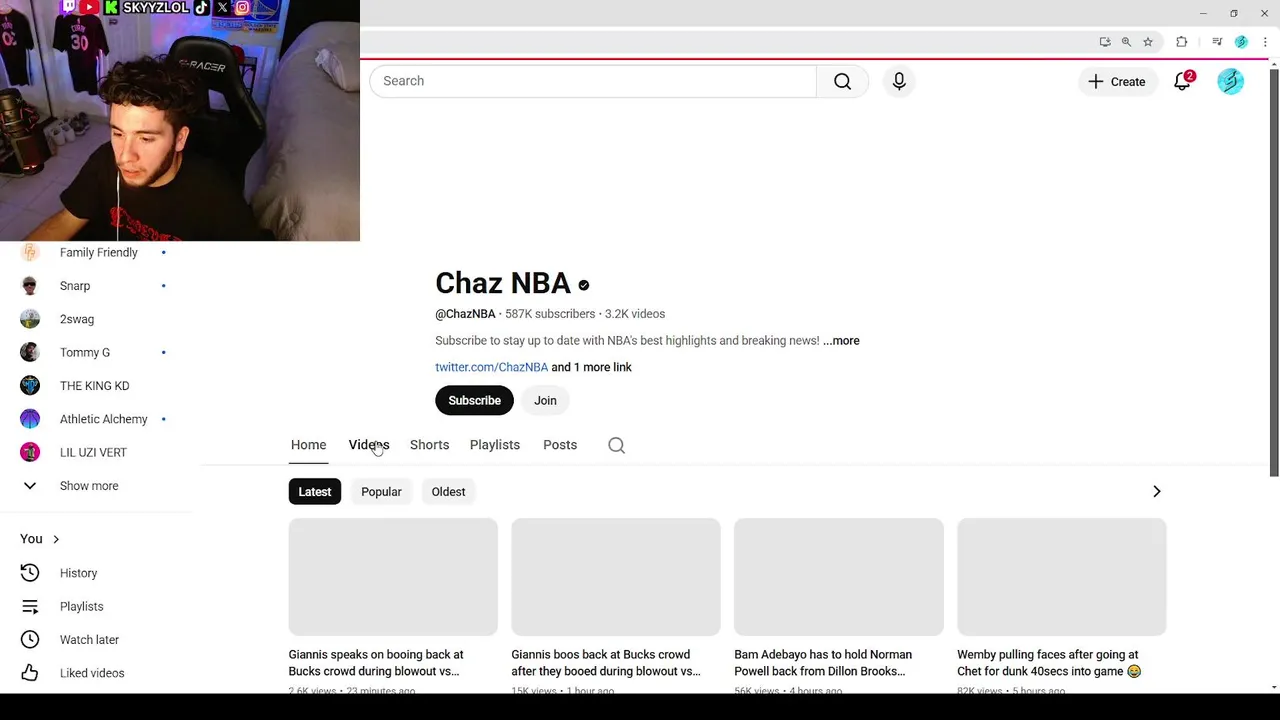Switch to the Home channel tab
Image resolution: width=1280 pixels, height=720 pixels.
point(308,445)
